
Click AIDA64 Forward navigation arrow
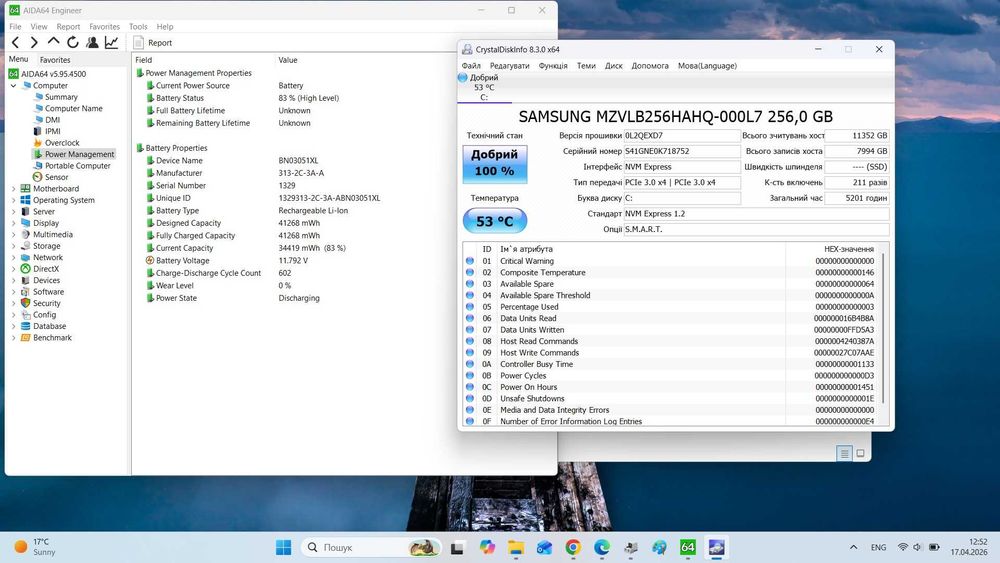pyautogui.click(x=34, y=43)
